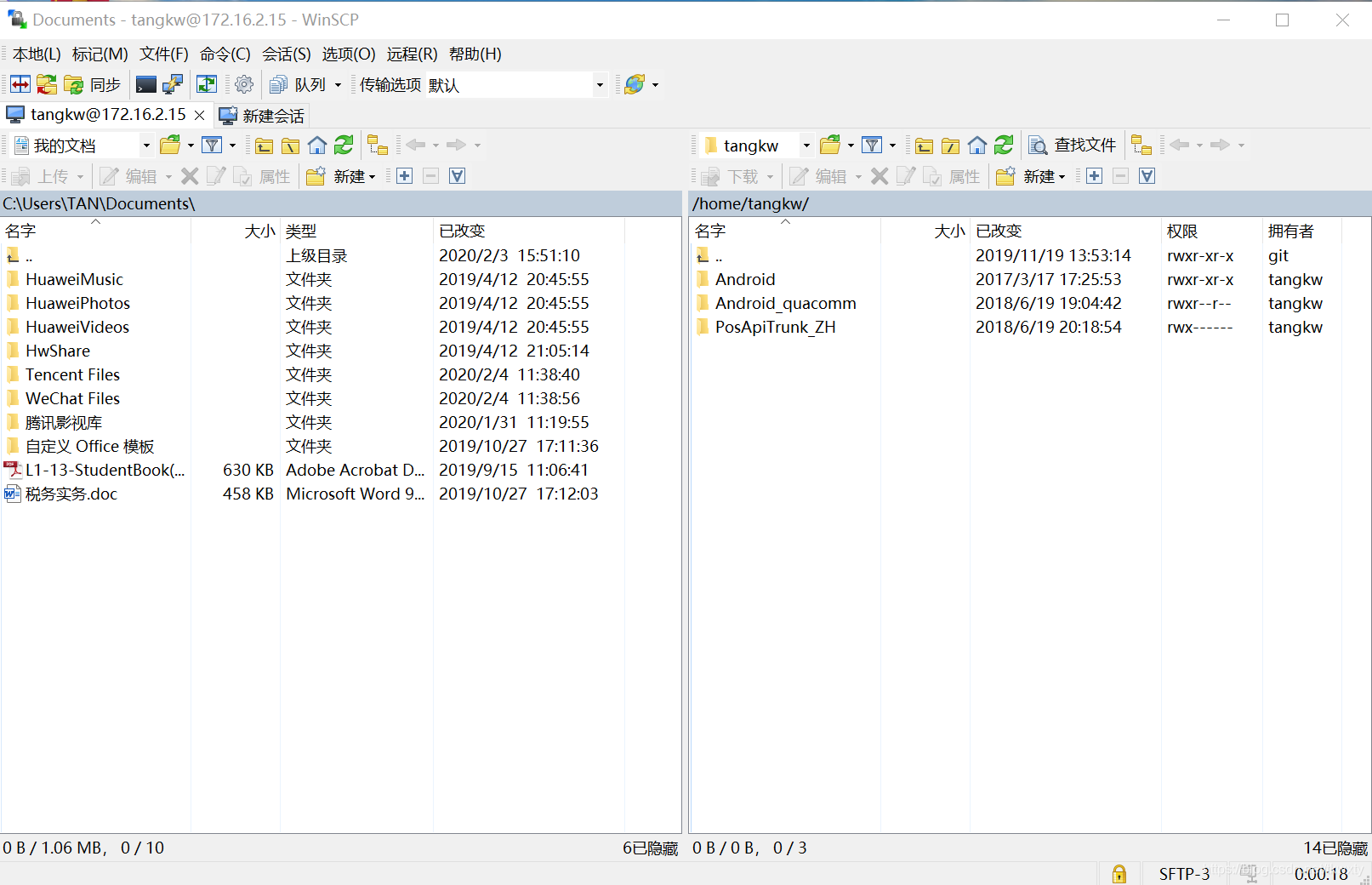Go to local home directory icon
Screen dimensions: 1372x885
(317, 146)
